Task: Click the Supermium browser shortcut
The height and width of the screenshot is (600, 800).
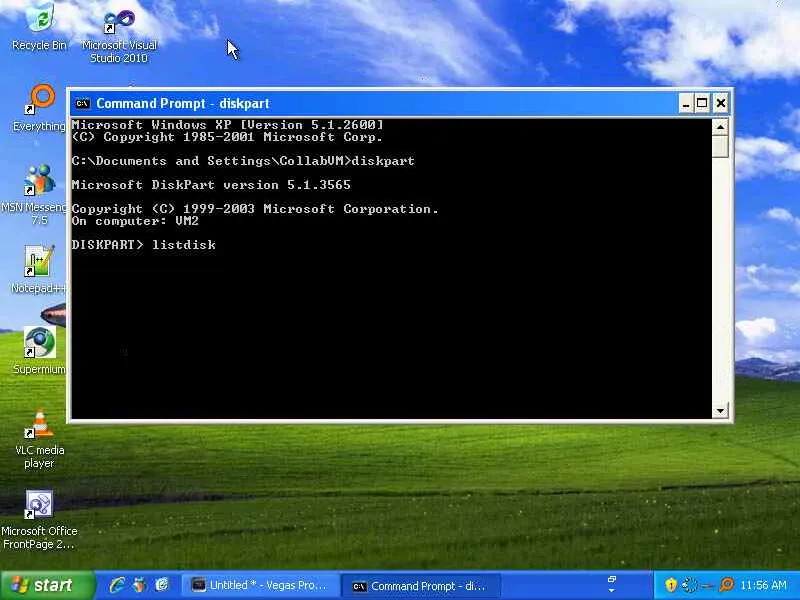Action: (40, 351)
